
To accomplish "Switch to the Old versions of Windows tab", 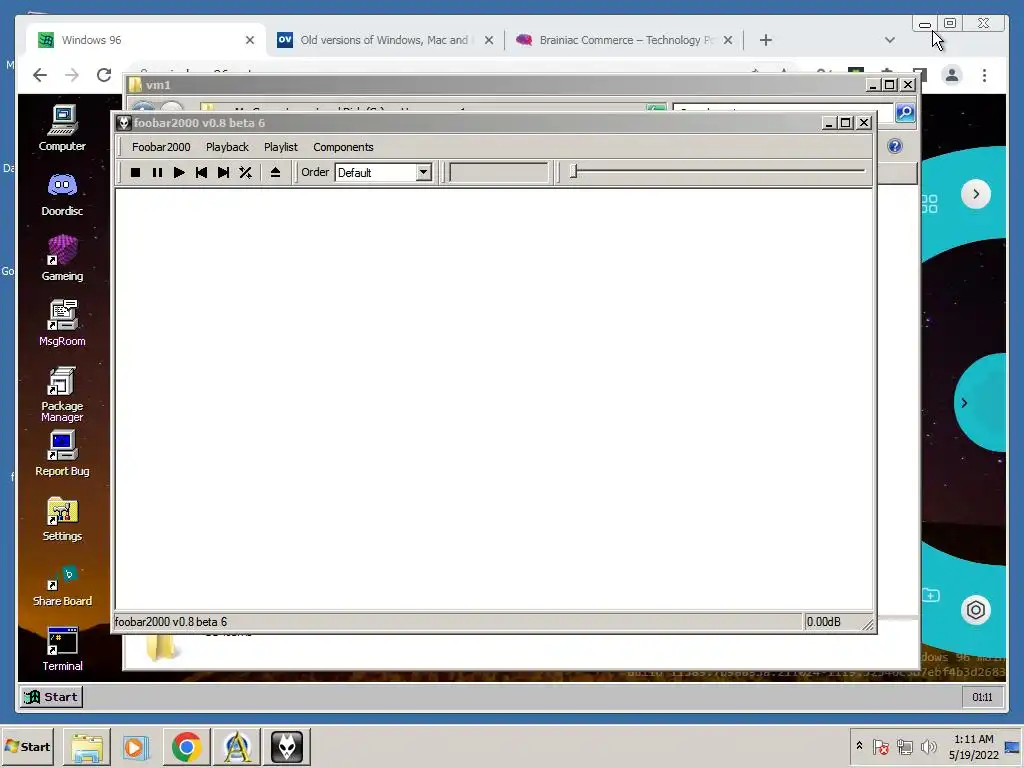I will pyautogui.click(x=383, y=40).
